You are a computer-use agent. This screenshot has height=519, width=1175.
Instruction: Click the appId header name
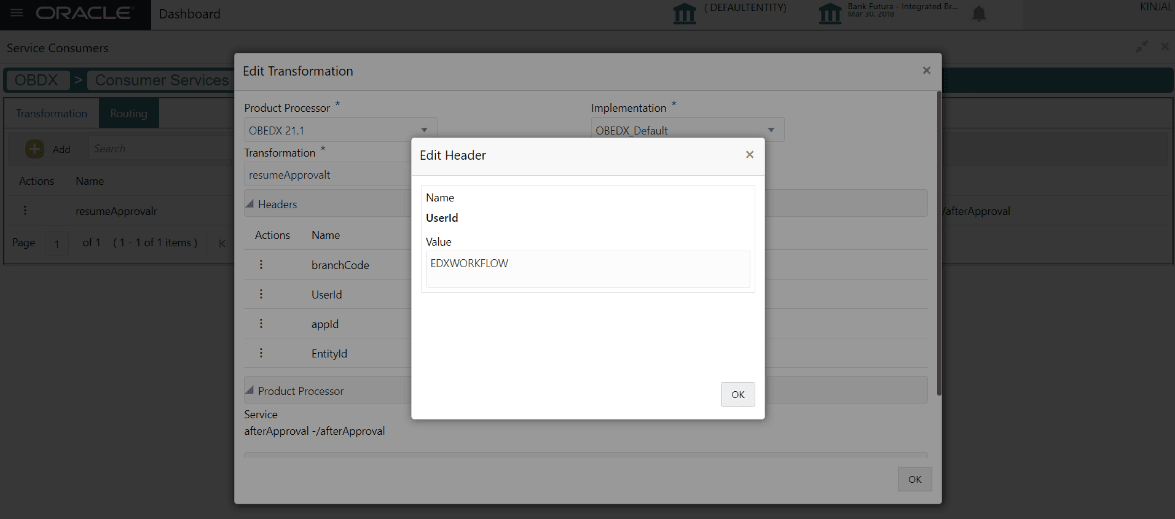tap(325, 324)
